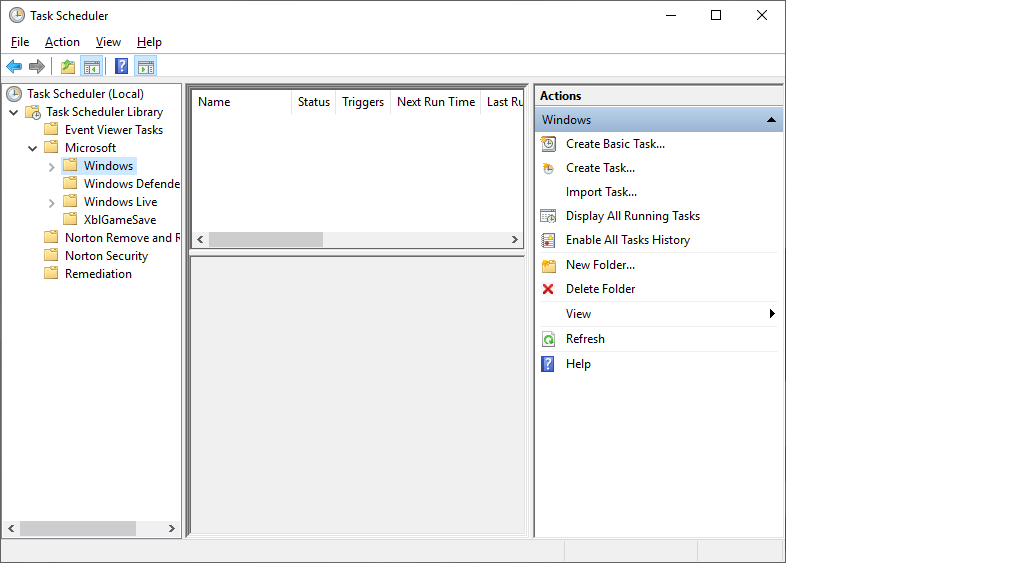
Task: Expand the Windows folder tree node
Action: tap(52, 166)
